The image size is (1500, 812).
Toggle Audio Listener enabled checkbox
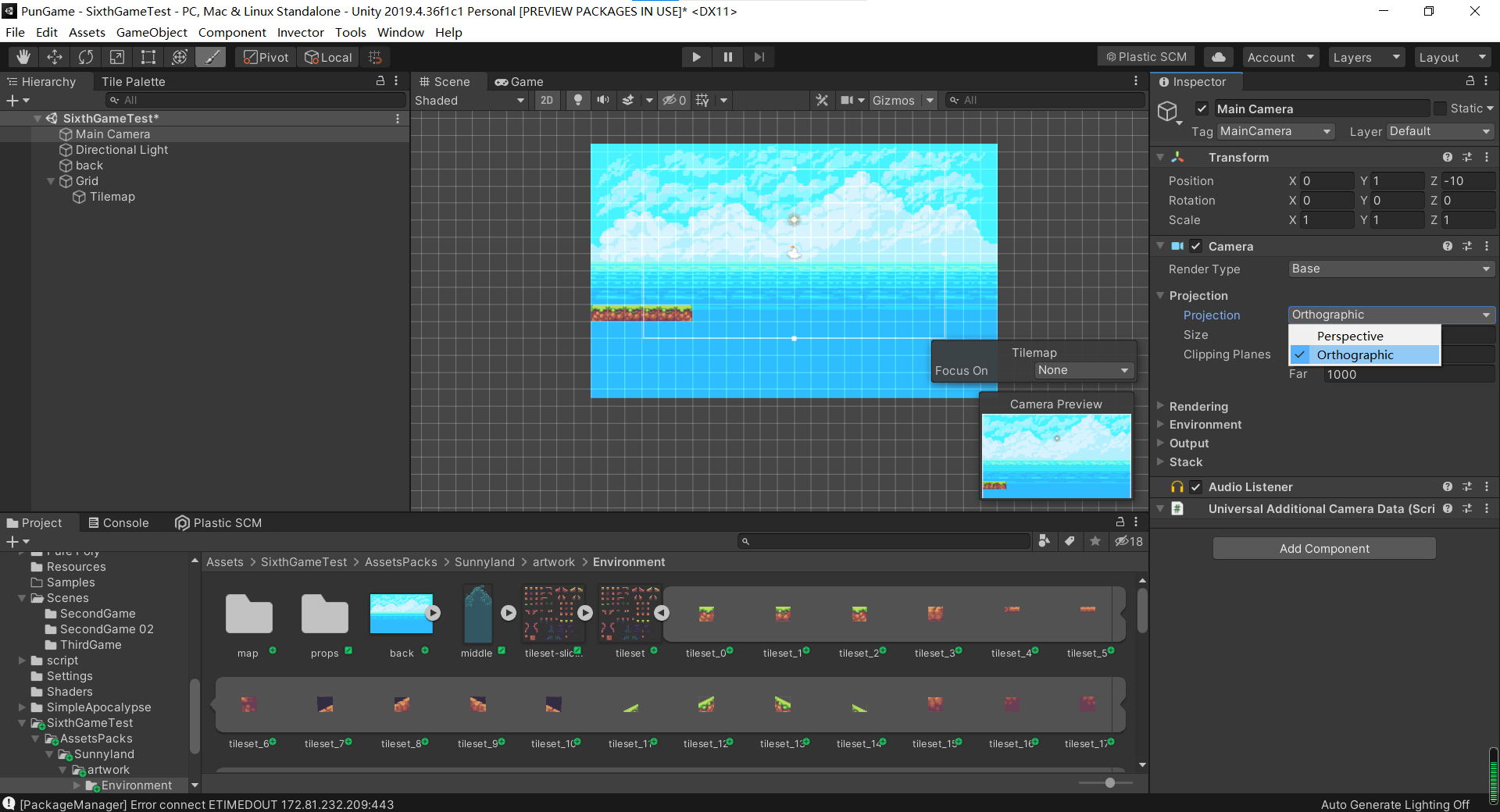tap(1196, 486)
